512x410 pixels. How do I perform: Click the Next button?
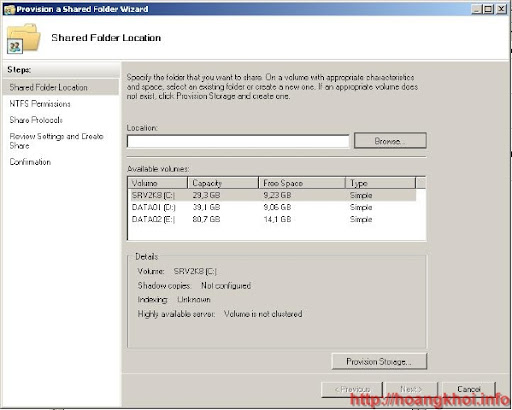tap(411, 389)
